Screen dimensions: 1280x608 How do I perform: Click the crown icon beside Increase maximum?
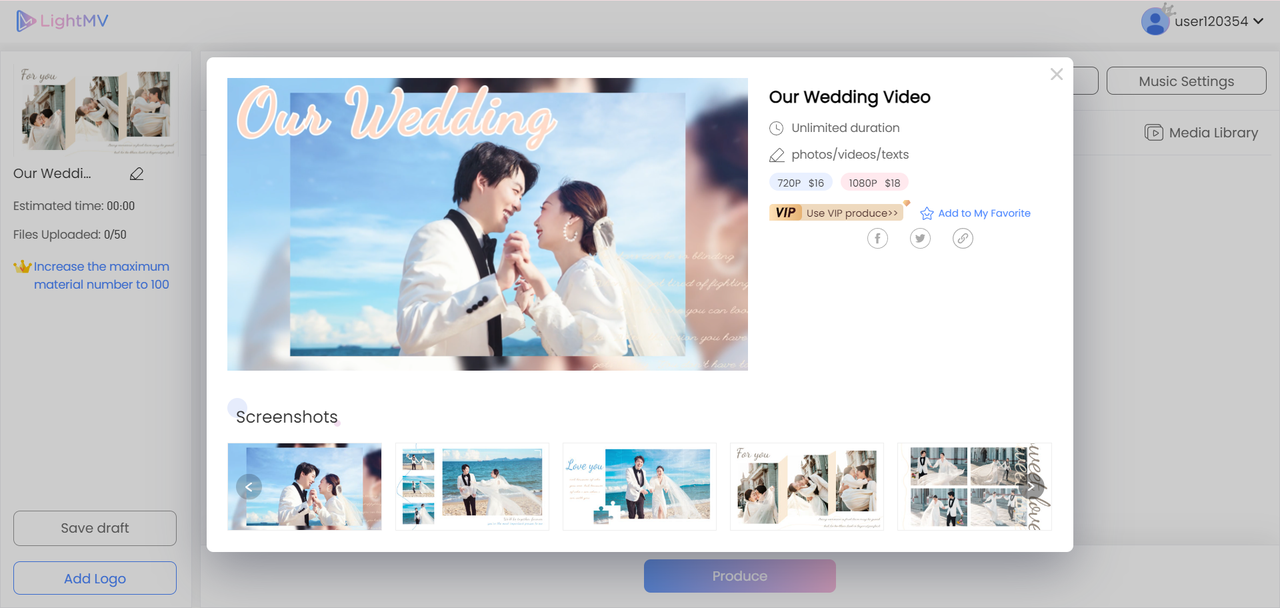pyautogui.click(x=22, y=266)
